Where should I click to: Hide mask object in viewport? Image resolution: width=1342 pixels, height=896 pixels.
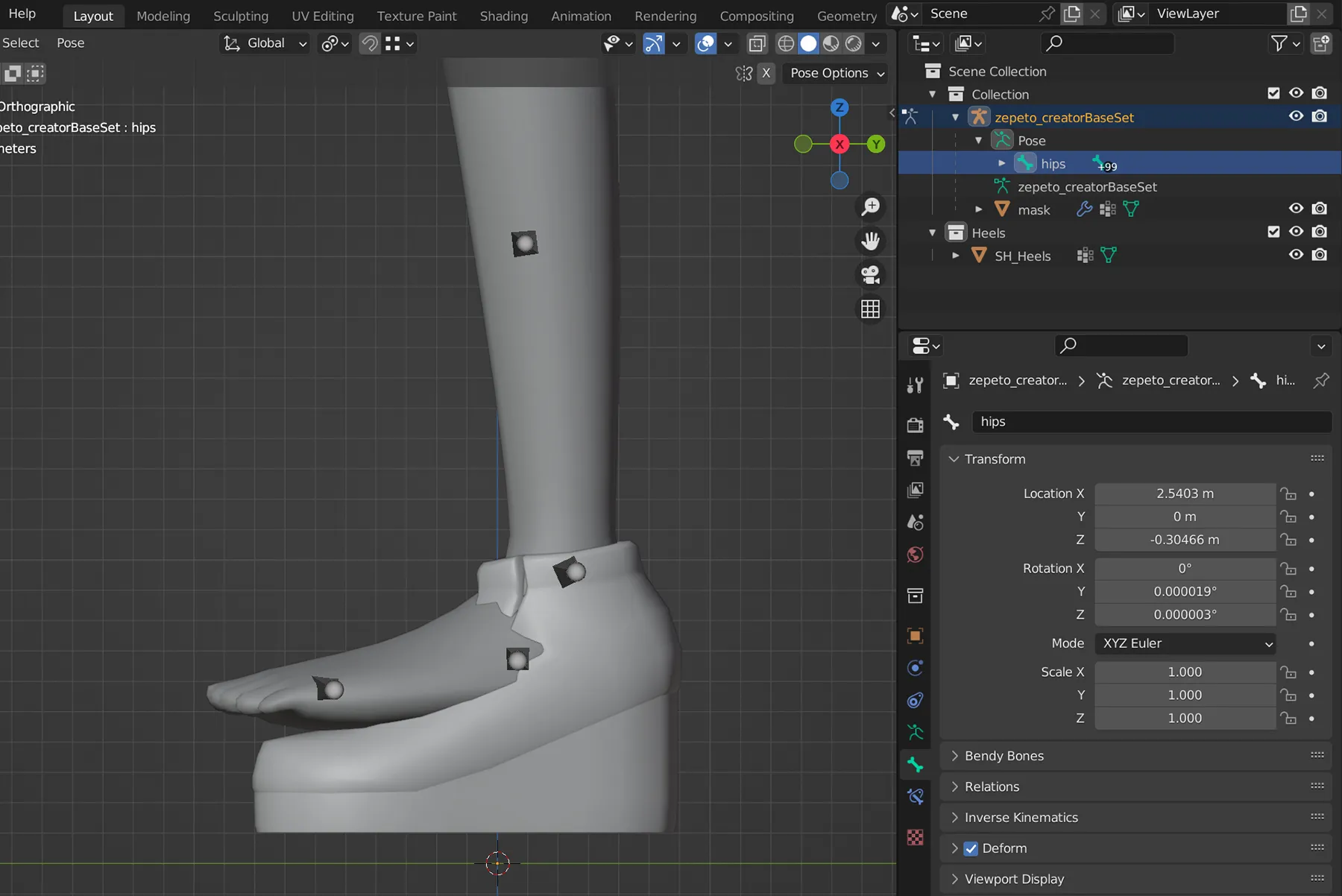point(1297,209)
